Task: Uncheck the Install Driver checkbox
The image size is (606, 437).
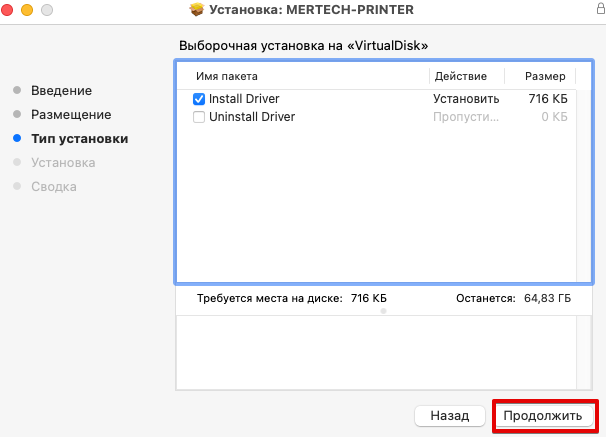Action: point(199,99)
